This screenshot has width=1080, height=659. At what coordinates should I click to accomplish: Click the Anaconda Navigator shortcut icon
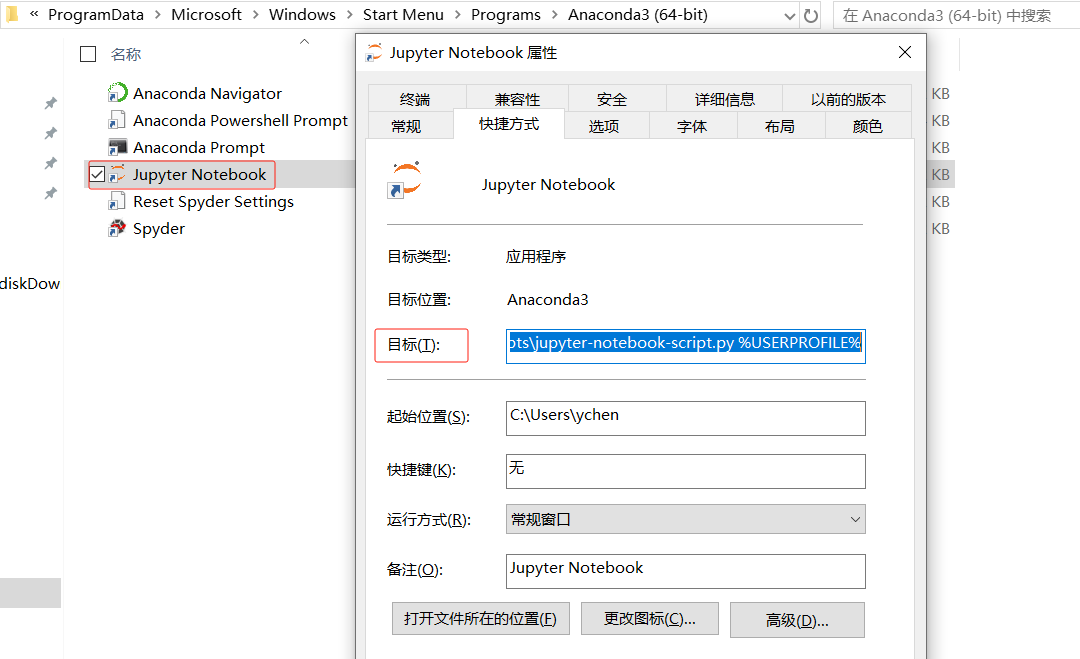[118, 92]
